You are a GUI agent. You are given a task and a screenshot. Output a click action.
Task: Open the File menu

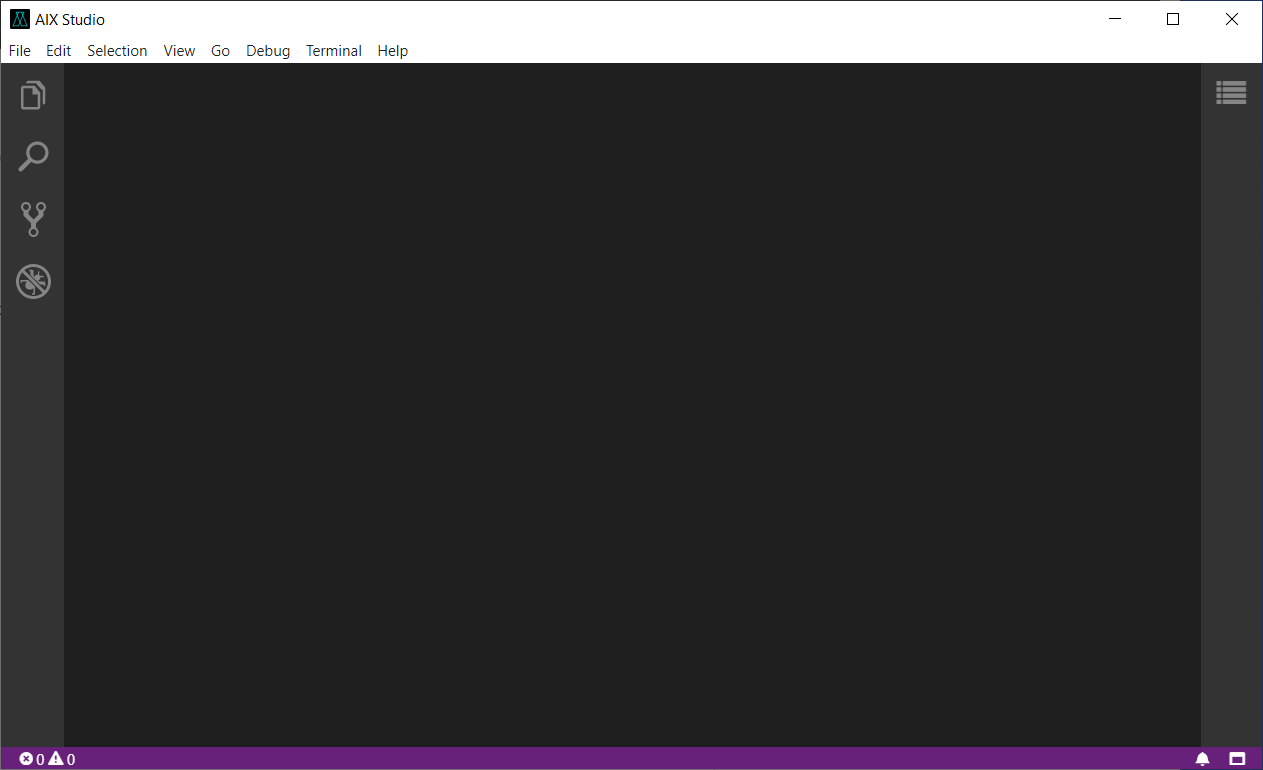click(20, 51)
